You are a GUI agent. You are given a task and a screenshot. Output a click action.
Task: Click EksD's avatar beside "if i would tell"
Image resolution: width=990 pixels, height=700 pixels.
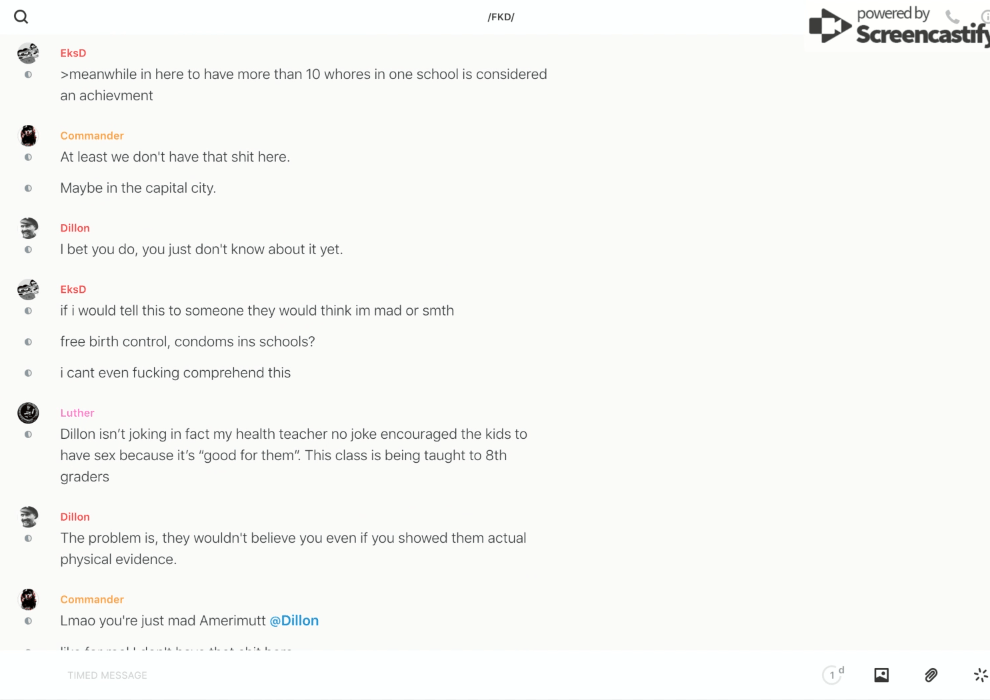(x=28, y=289)
